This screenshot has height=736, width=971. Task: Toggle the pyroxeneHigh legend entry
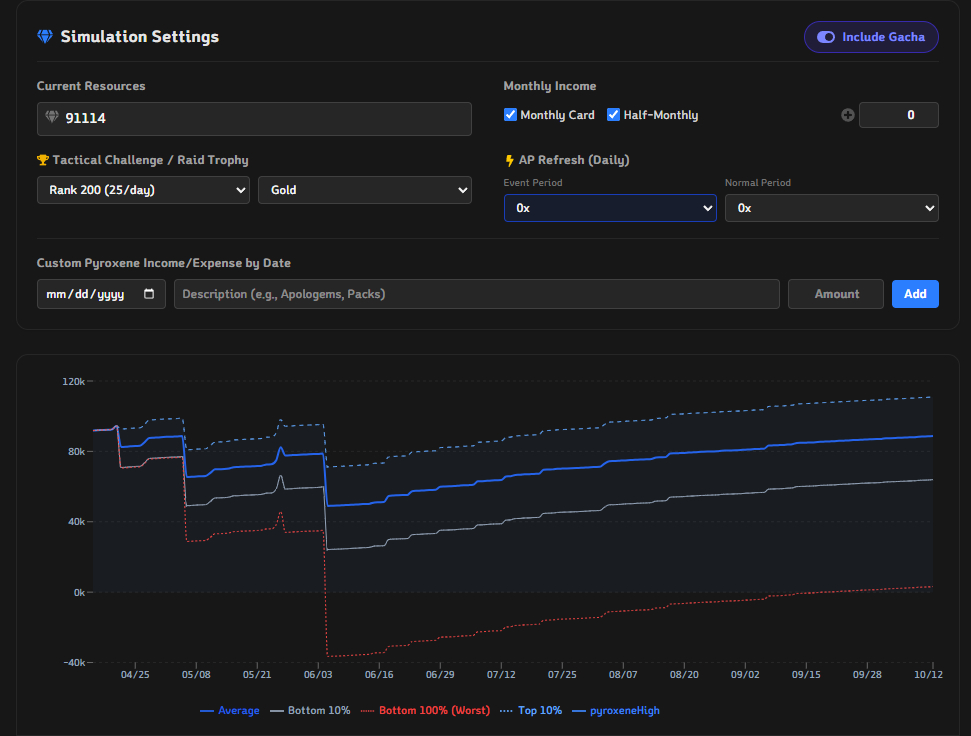616,711
